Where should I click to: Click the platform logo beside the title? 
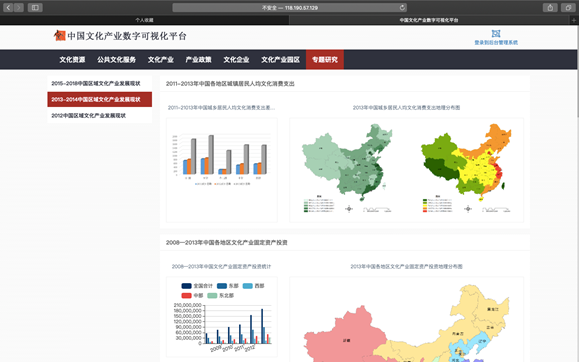pos(59,35)
